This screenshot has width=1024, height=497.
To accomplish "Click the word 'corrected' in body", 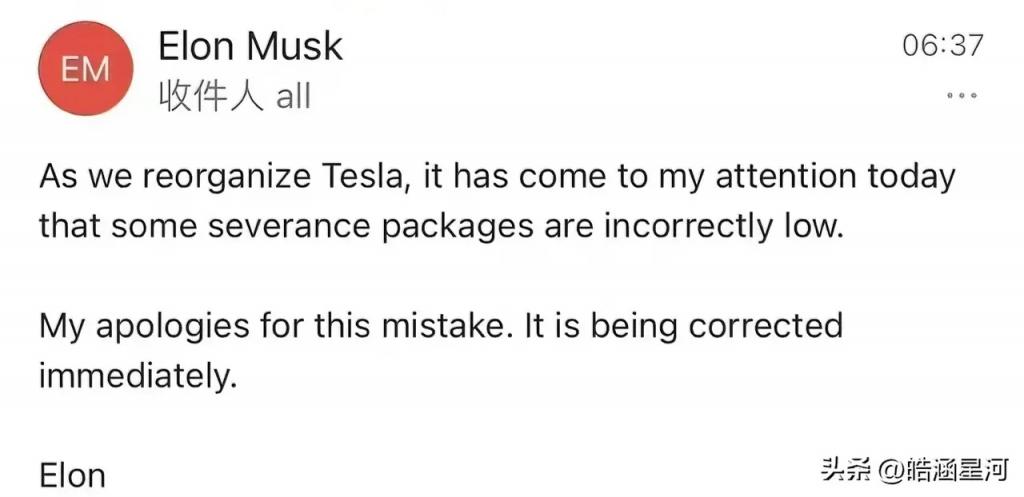I will point(765,325).
